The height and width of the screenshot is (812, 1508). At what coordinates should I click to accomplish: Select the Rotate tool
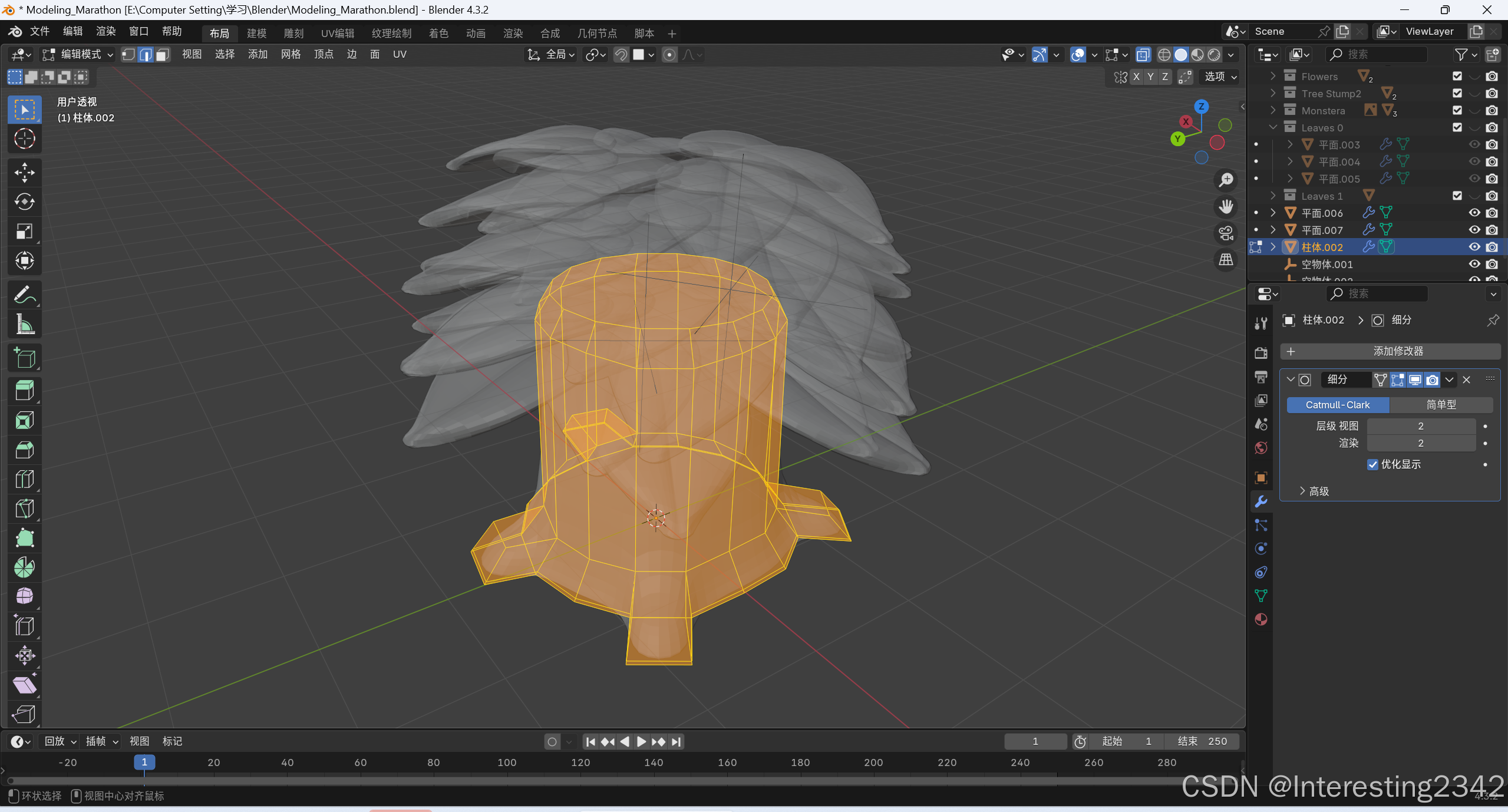[24, 202]
